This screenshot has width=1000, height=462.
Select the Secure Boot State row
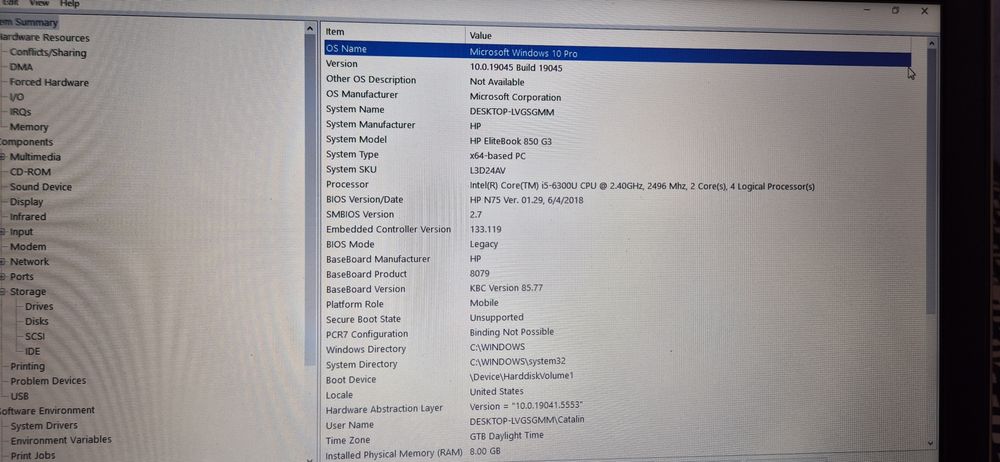pos(617,318)
